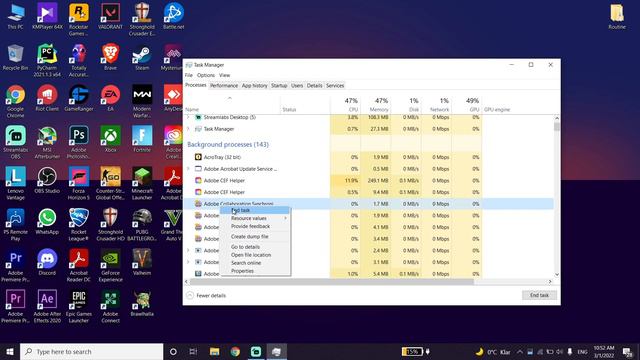Sort processes by CPU column header
Screen dimensions: 640x360
[345, 104]
